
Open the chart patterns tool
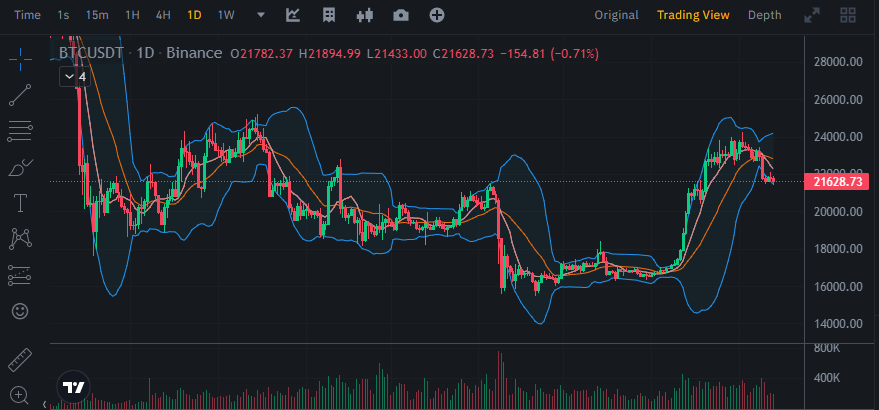(20, 239)
